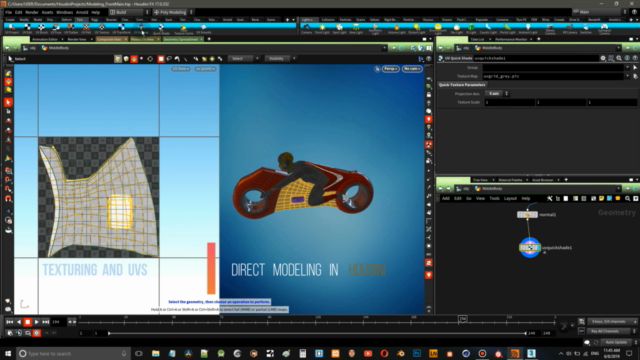Click the Texture Map path field

pyautogui.click(x=553, y=76)
